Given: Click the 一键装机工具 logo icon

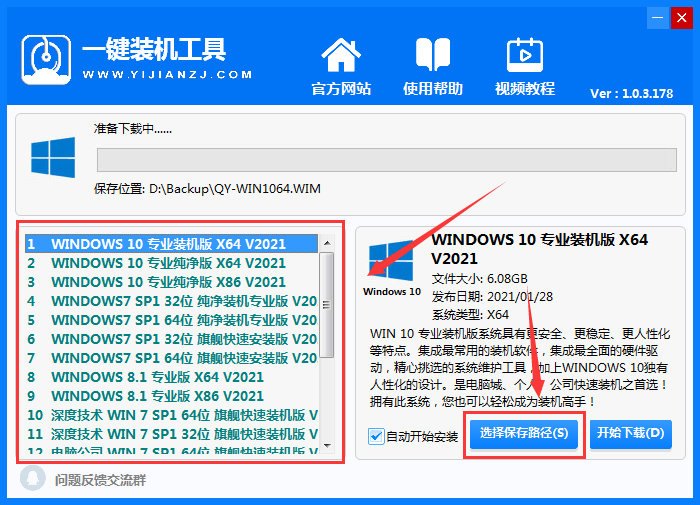Looking at the screenshot, I should (46, 60).
